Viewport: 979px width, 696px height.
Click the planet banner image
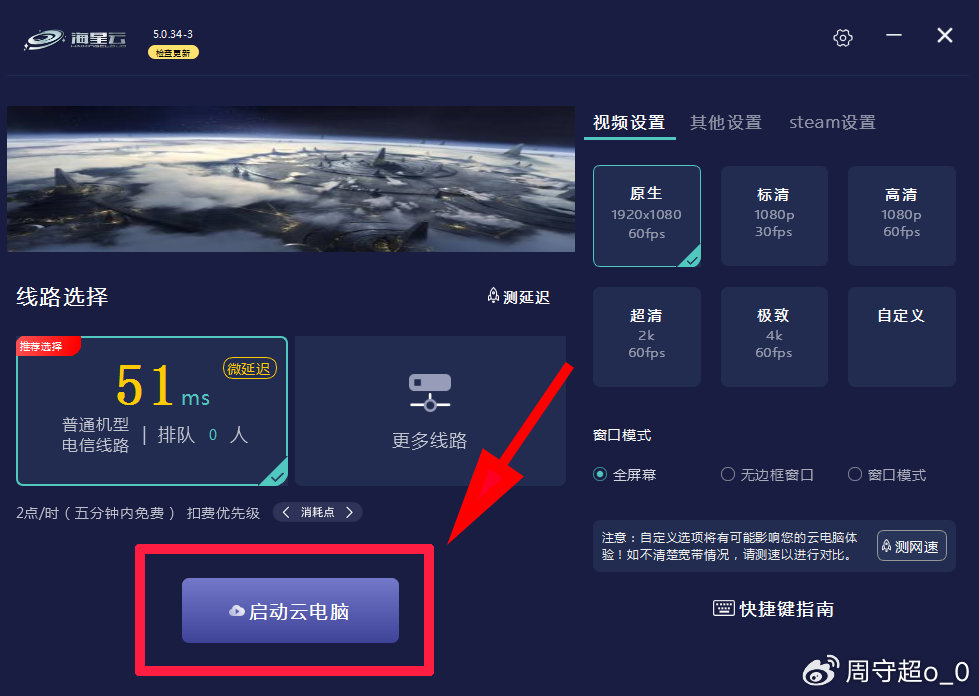(x=291, y=179)
